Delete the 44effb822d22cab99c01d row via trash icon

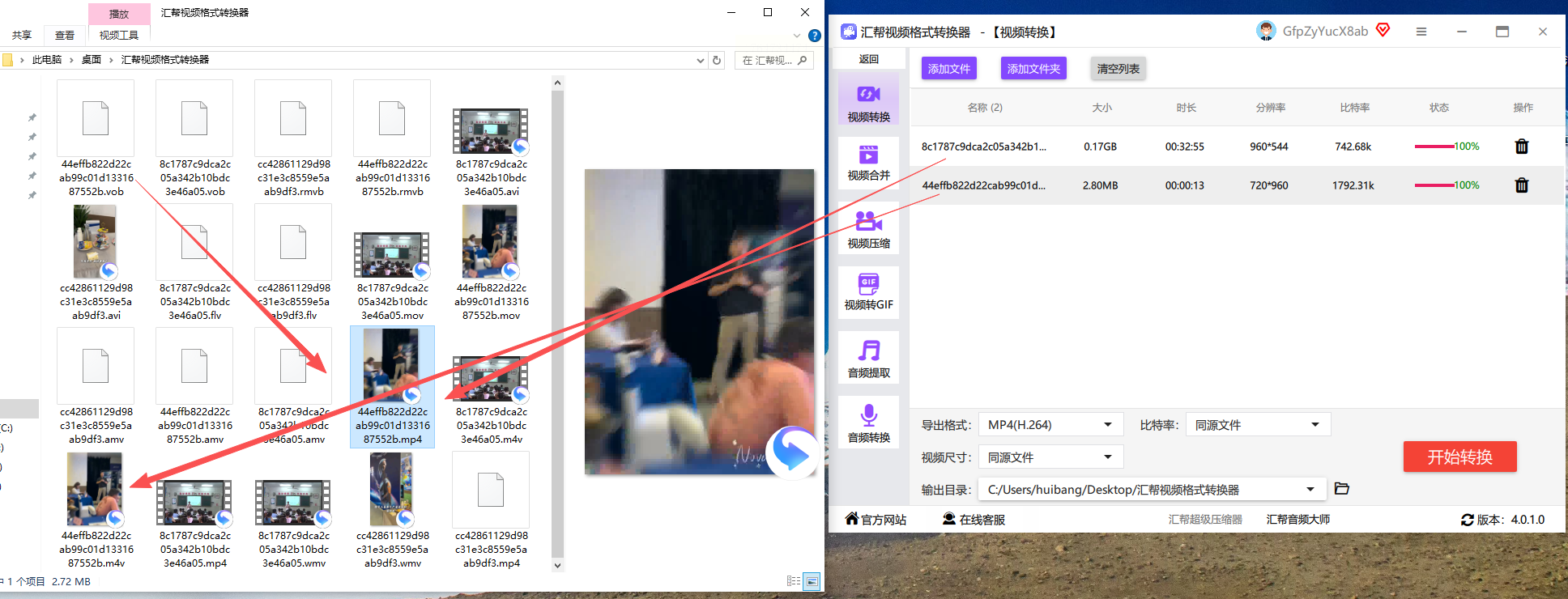(x=1522, y=185)
